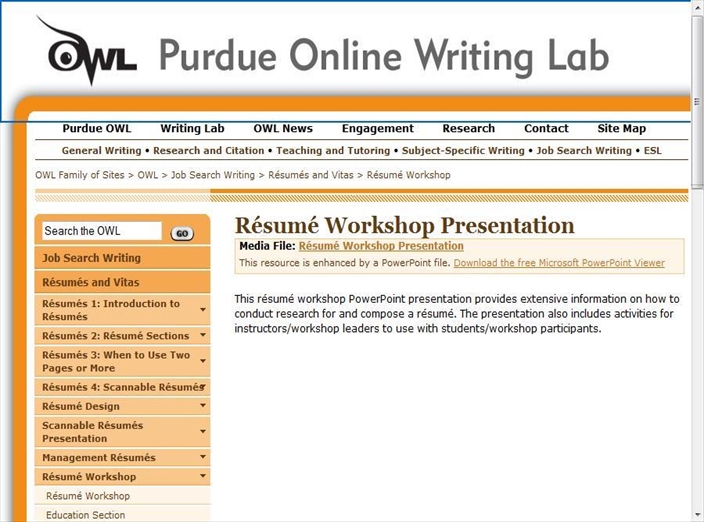Click Résumés and Vitas breadcrumb link
The width and height of the screenshot is (704, 522).
pos(311,175)
